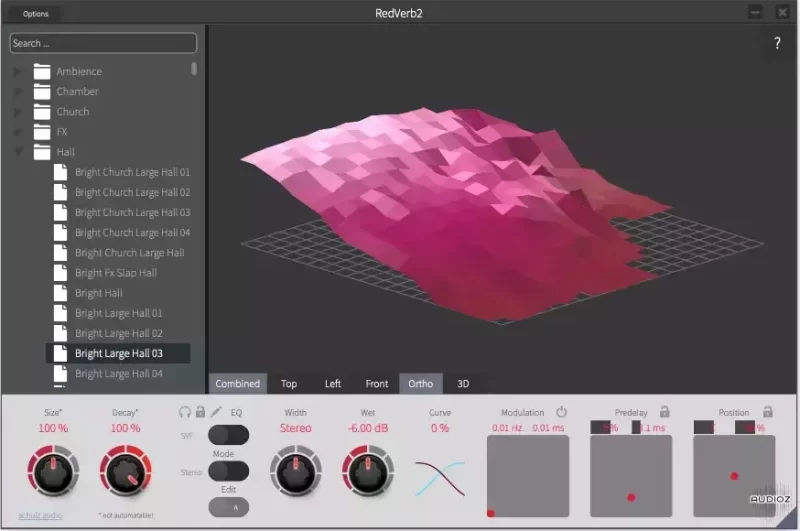Click the EQ label button

point(236,413)
